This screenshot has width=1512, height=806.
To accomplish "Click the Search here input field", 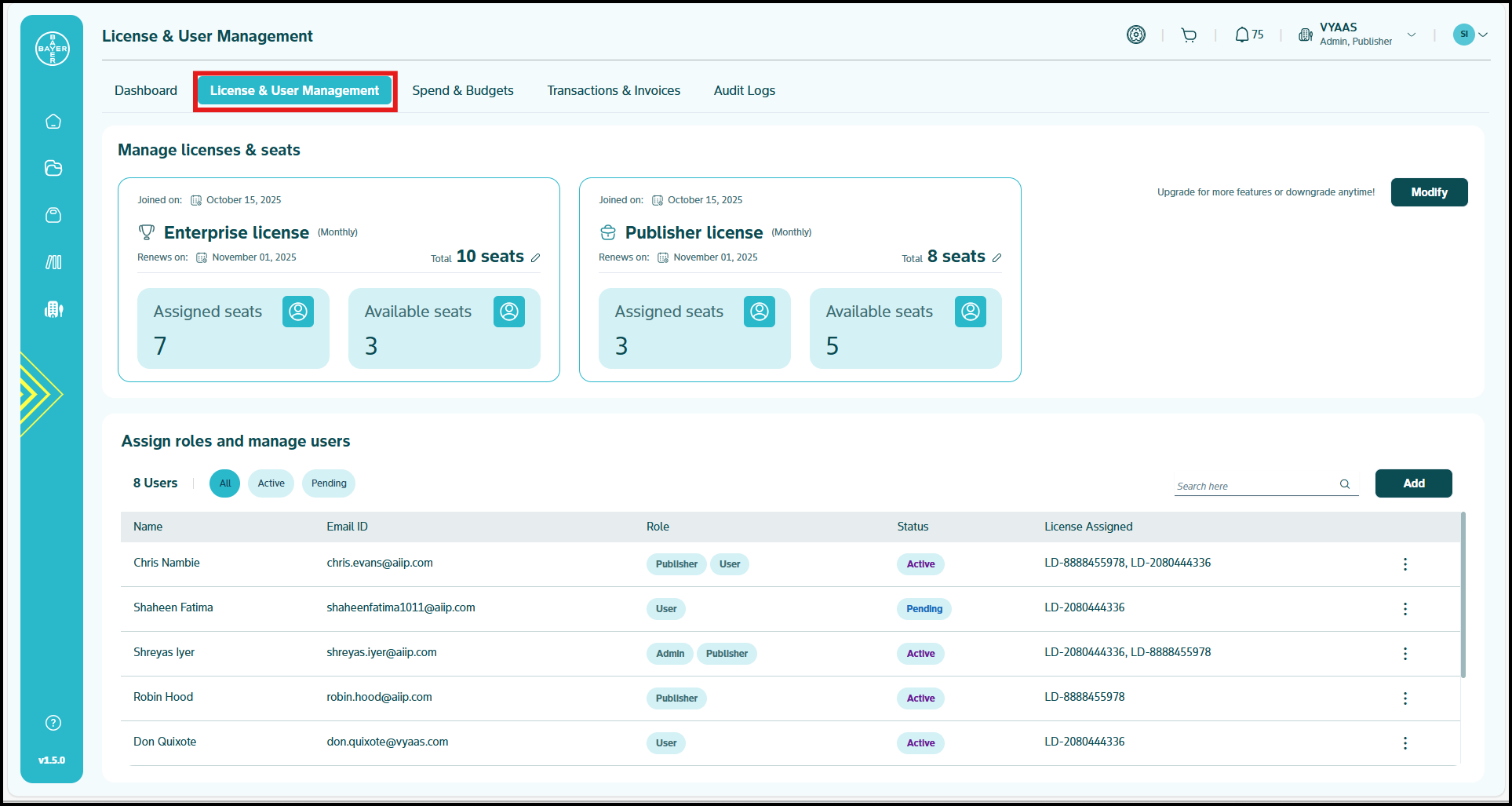I will click(x=1255, y=486).
